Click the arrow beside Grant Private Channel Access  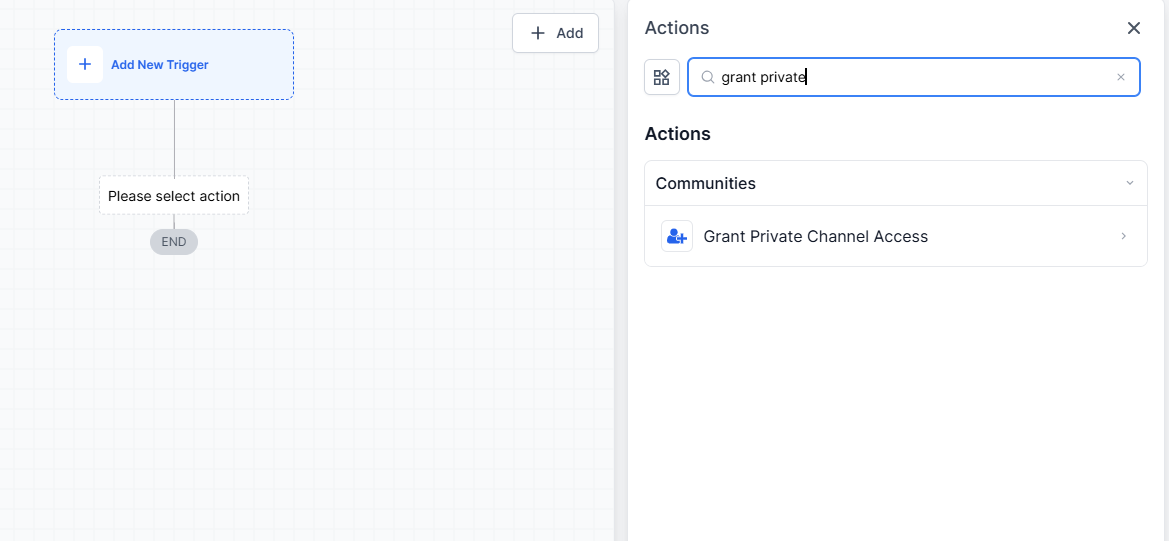click(1123, 236)
